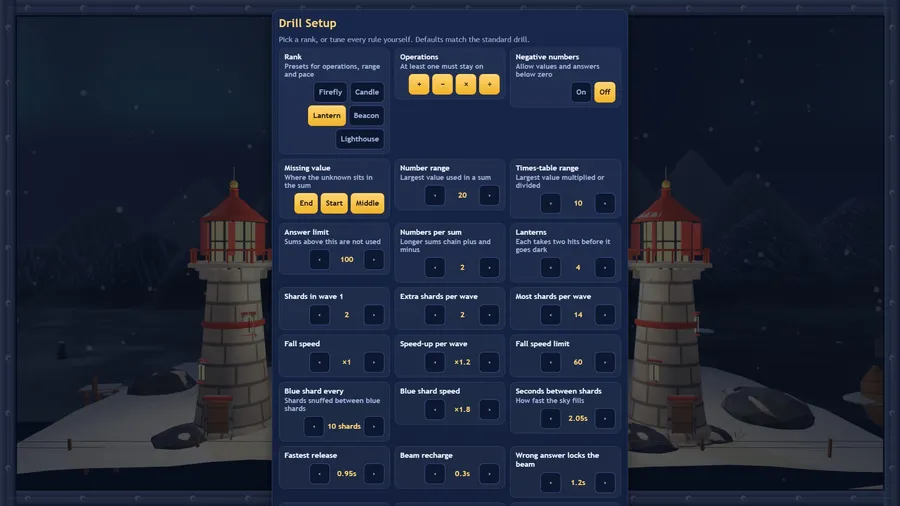Decrease Blue shard speed
The height and width of the screenshot is (506, 900).
coord(435,410)
